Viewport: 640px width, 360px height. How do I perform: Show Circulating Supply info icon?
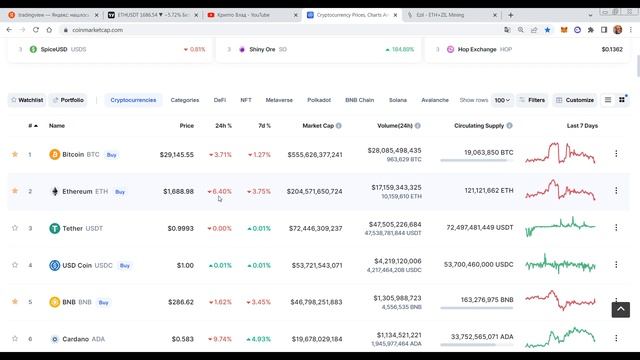point(509,126)
